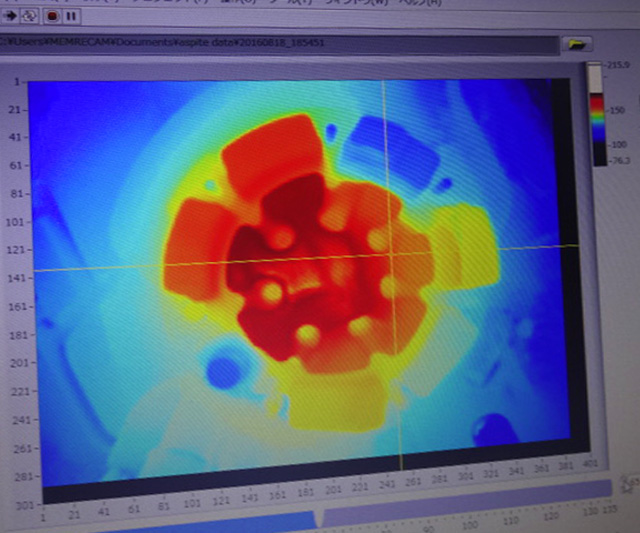Click the vertical axis label 121
640x533 pixels.
[15, 249]
